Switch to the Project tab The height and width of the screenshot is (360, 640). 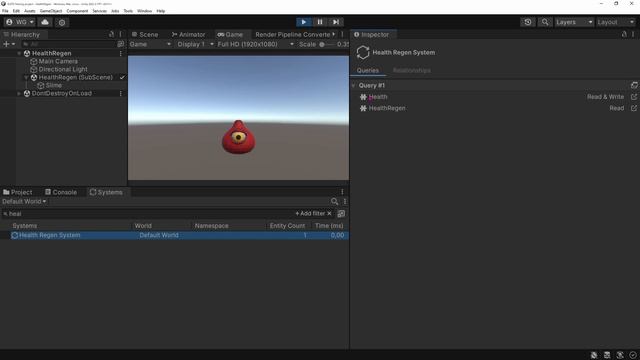click(x=18, y=192)
